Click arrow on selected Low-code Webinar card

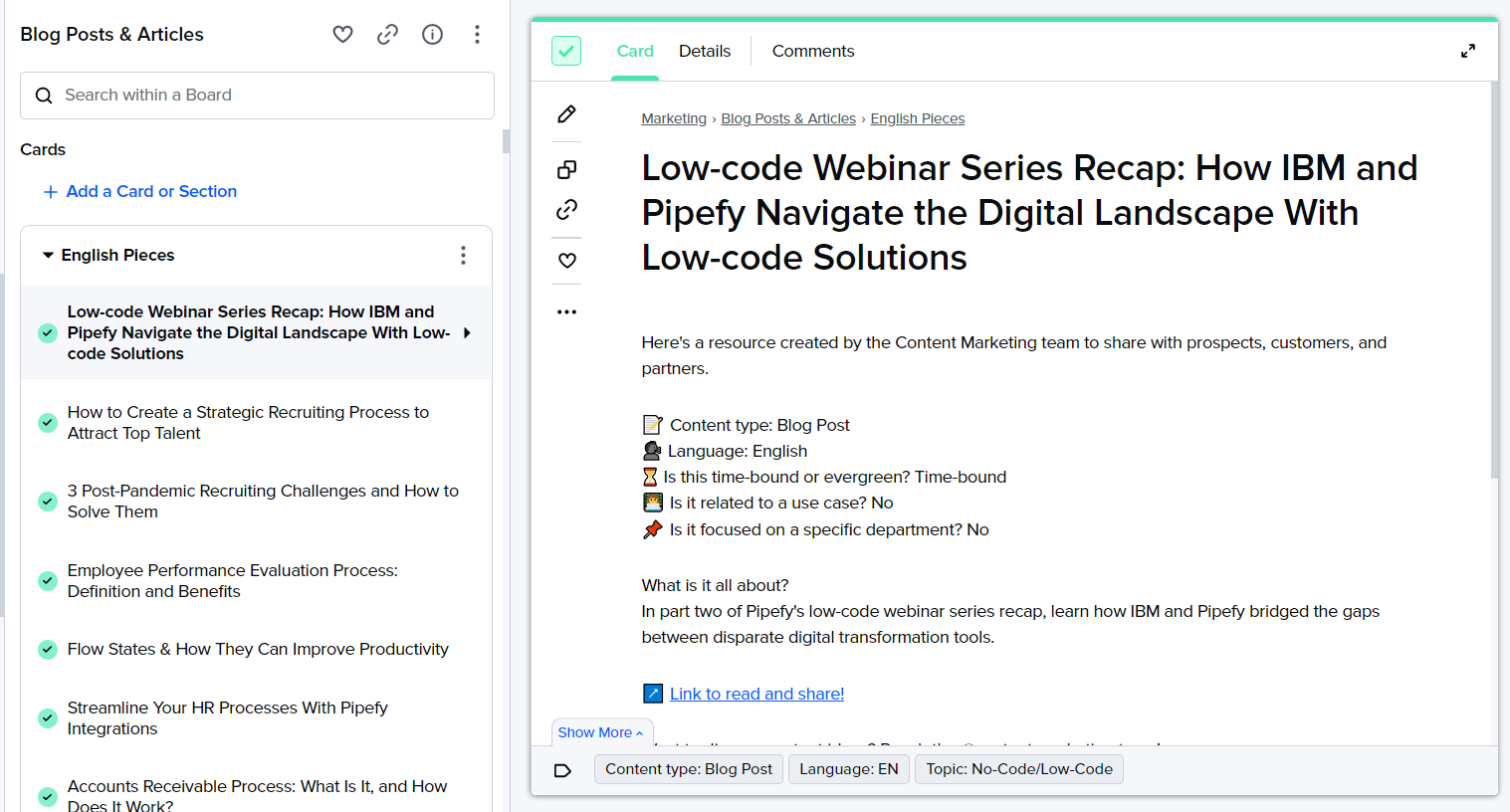pyautogui.click(x=467, y=333)
